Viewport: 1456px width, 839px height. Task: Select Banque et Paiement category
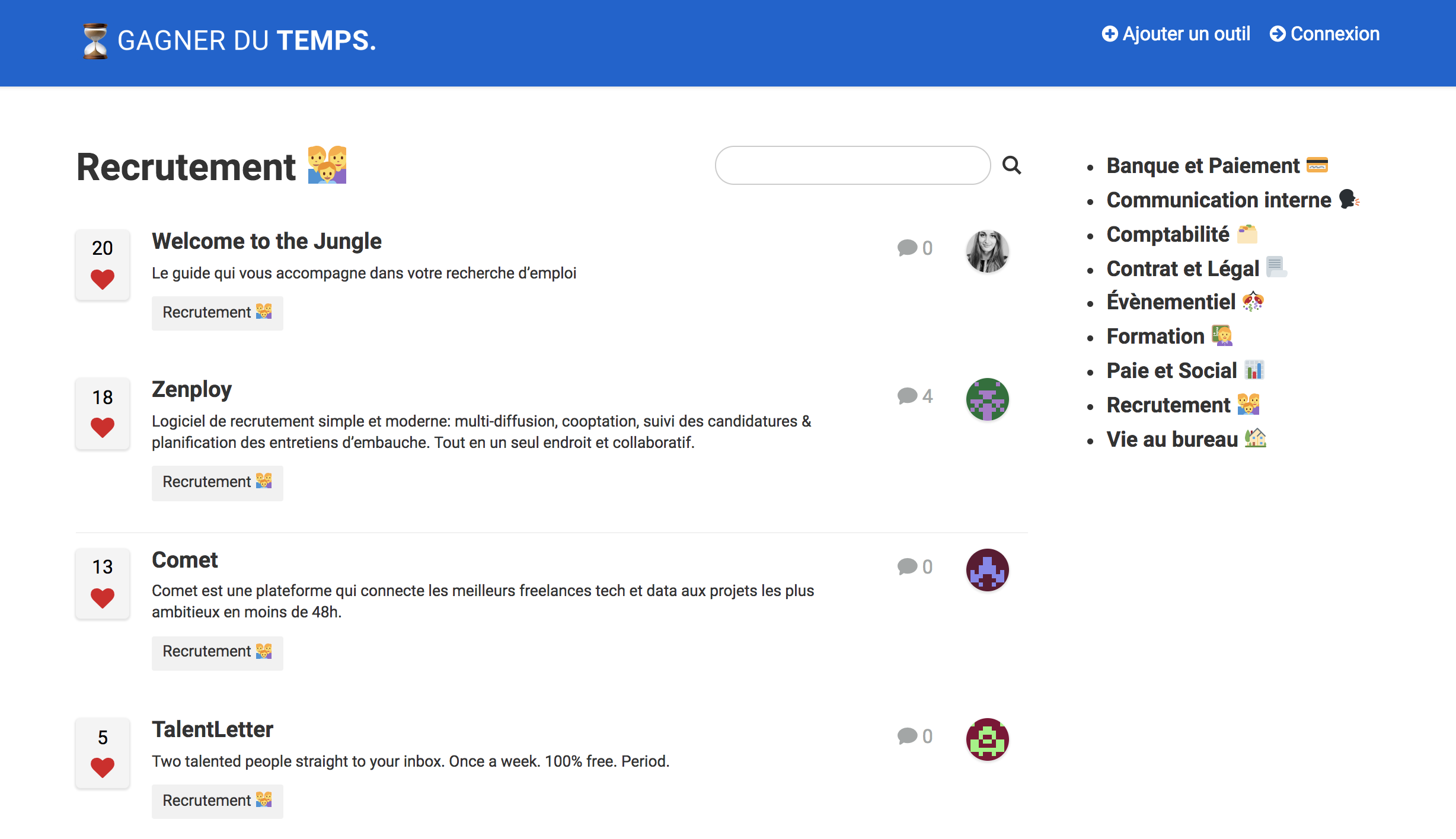[1203, 165]
